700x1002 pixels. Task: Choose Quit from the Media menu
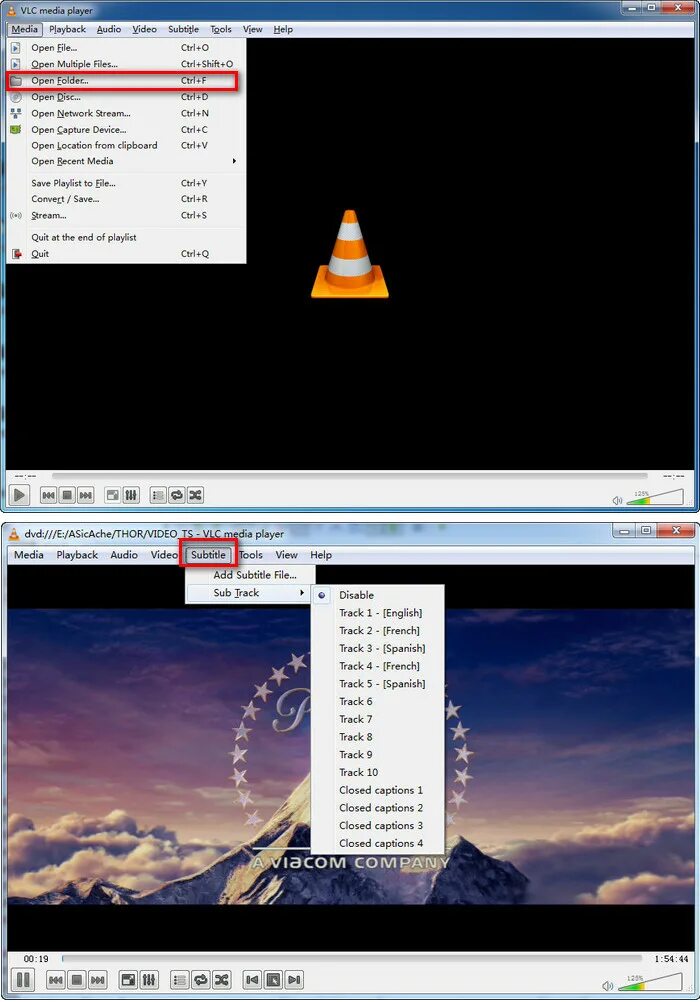(126, 254)
